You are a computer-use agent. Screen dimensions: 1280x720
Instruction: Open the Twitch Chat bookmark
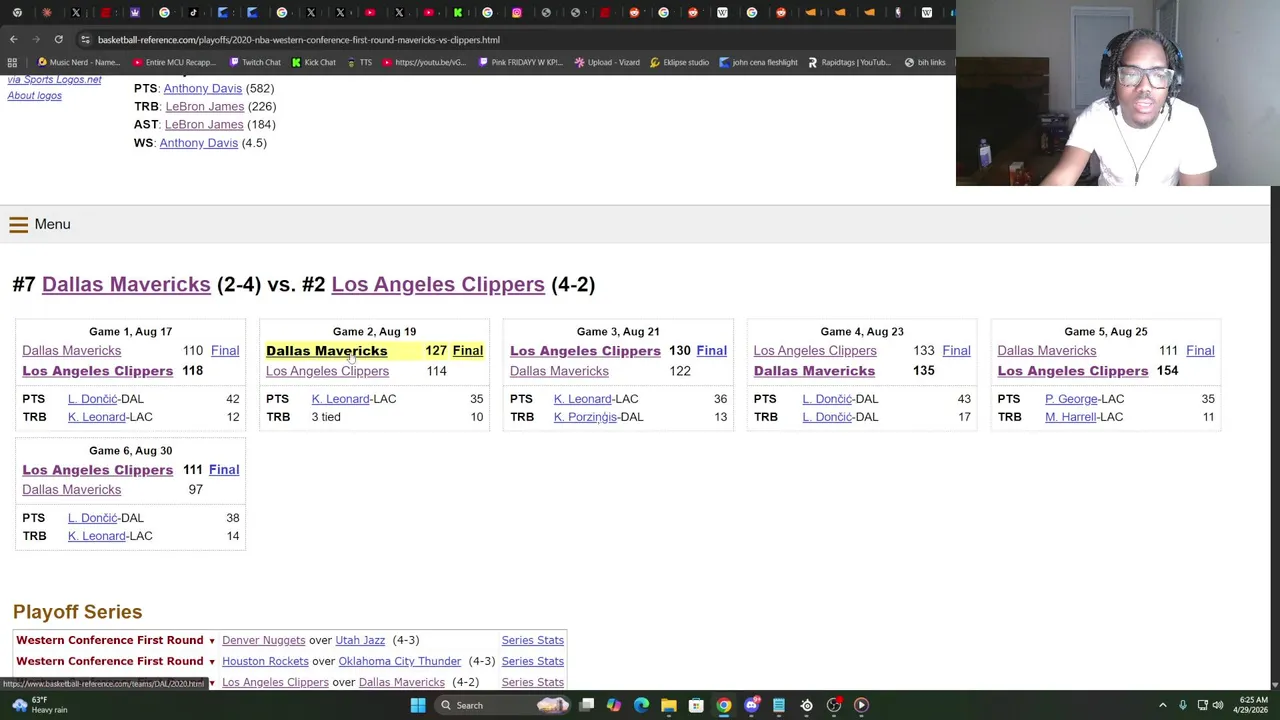click(255, 62)
